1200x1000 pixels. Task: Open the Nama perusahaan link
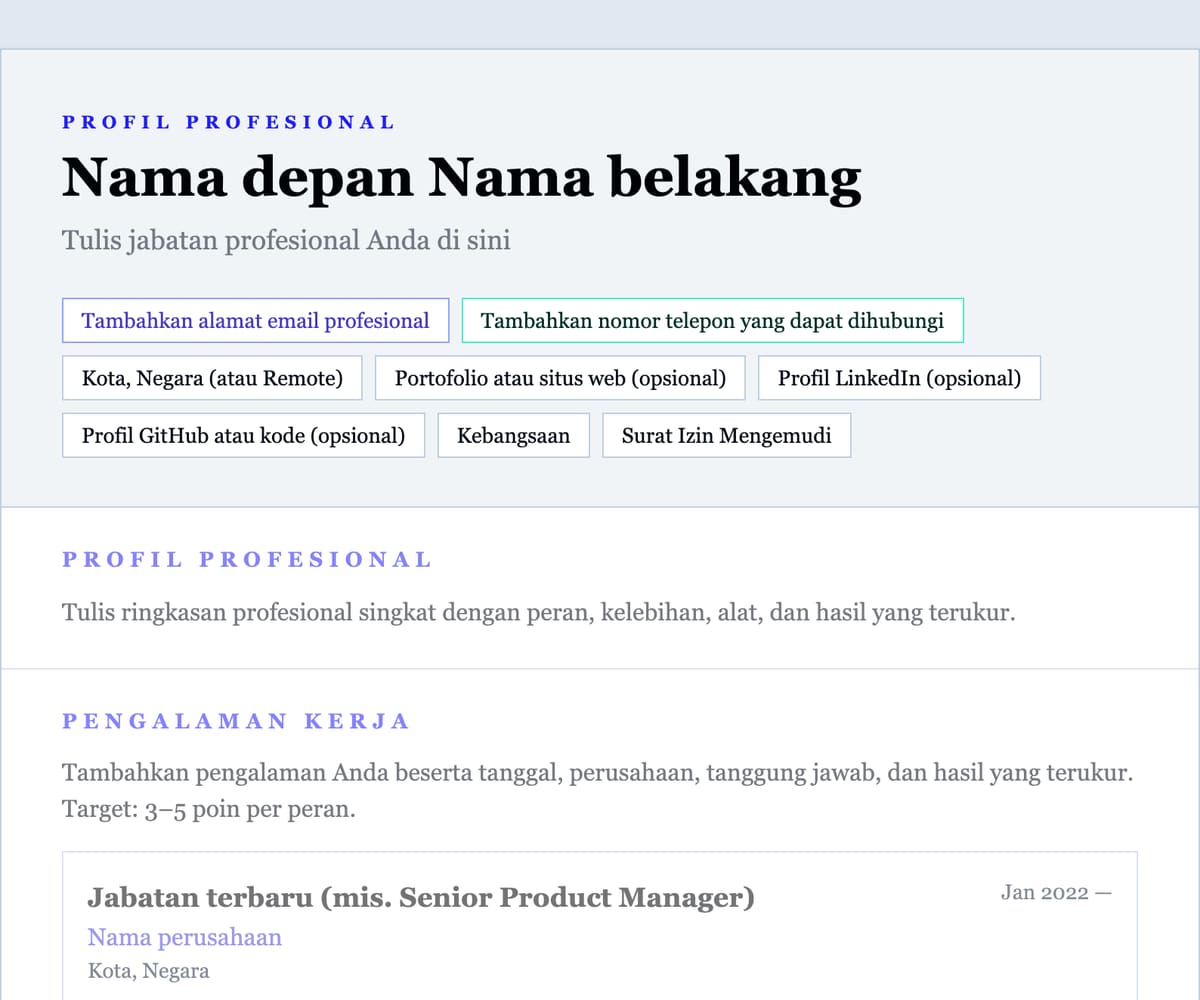tap(184, 937)
